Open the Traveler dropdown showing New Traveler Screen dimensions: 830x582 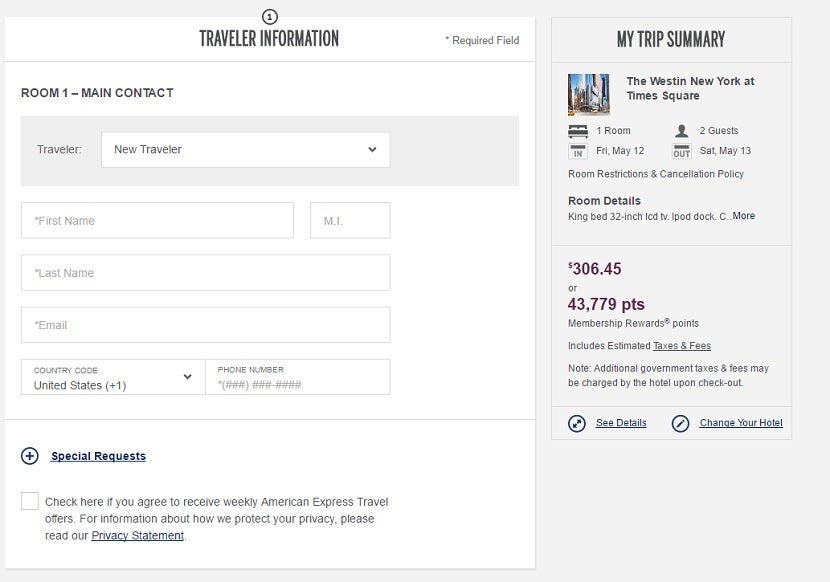coord(245,150)
